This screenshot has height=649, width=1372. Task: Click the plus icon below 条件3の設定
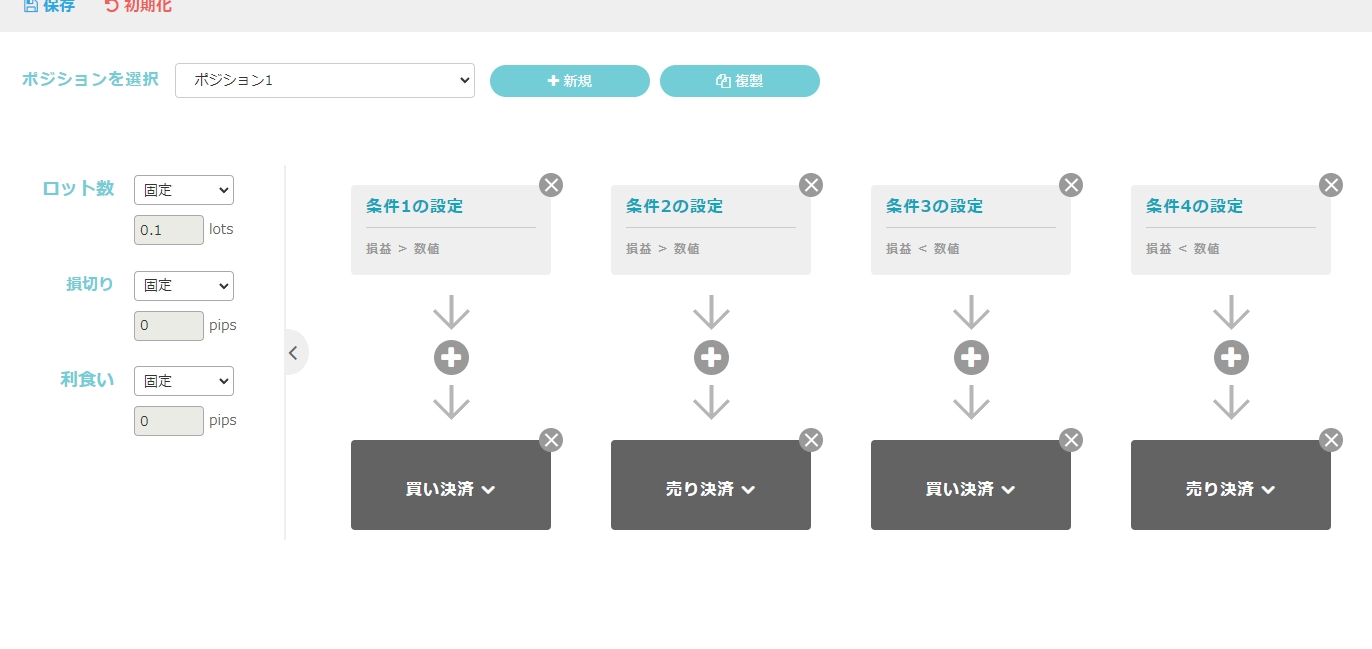click(971, 357)
